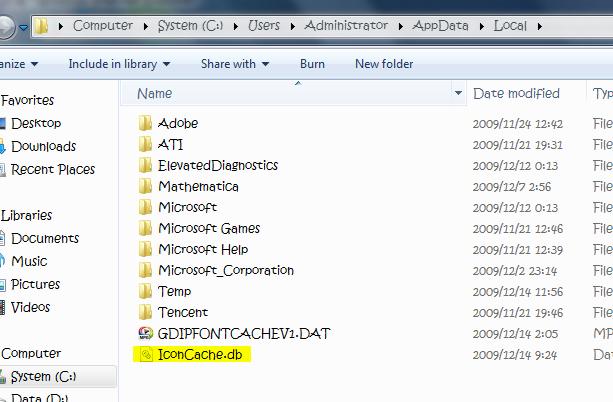Expand arrow after AppData breadcrumb
This screenshot has height=402, width=613.
pyautogui.click(x=482, y=26)
